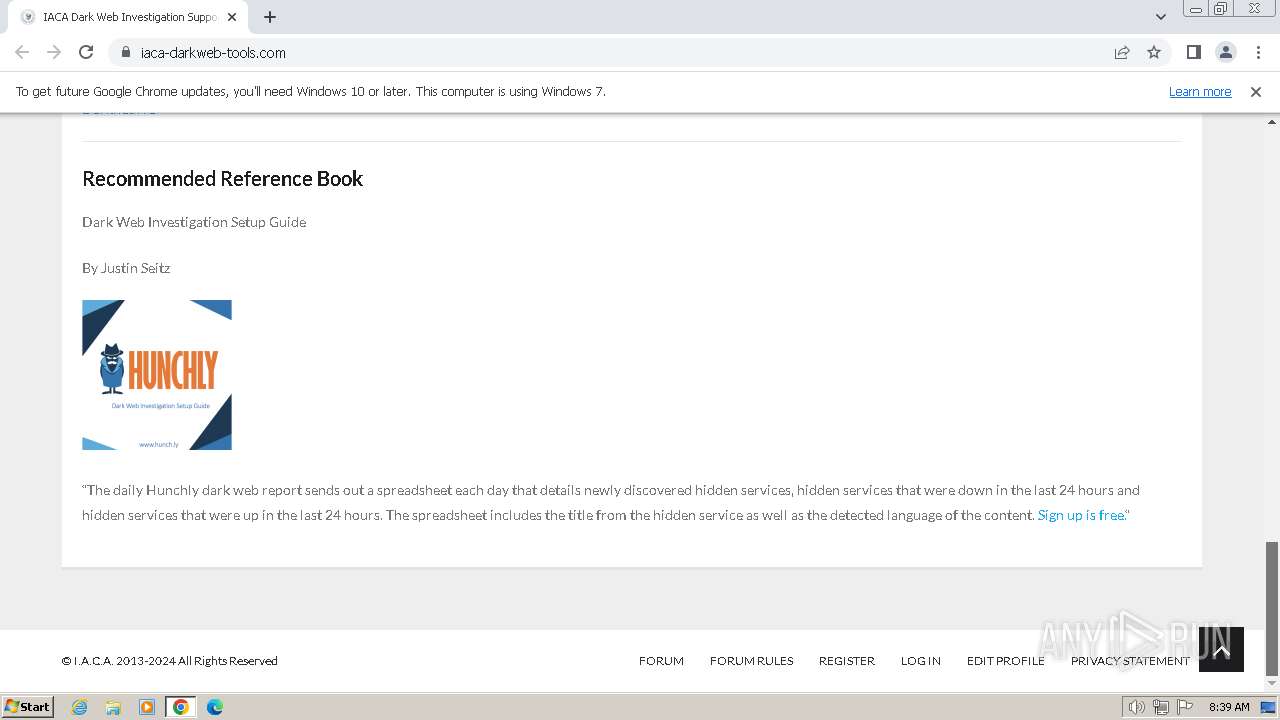The height and width of the screenshot is (720, 1280).
Task: Open the Chrome profile avatar menu
Action: click(1225, 52)
